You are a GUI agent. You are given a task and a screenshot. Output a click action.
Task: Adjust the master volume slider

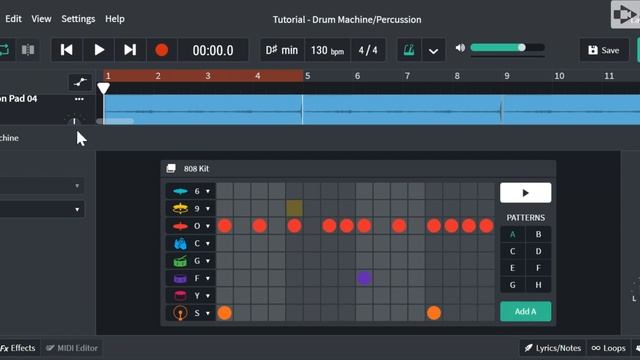pos(508,48)
